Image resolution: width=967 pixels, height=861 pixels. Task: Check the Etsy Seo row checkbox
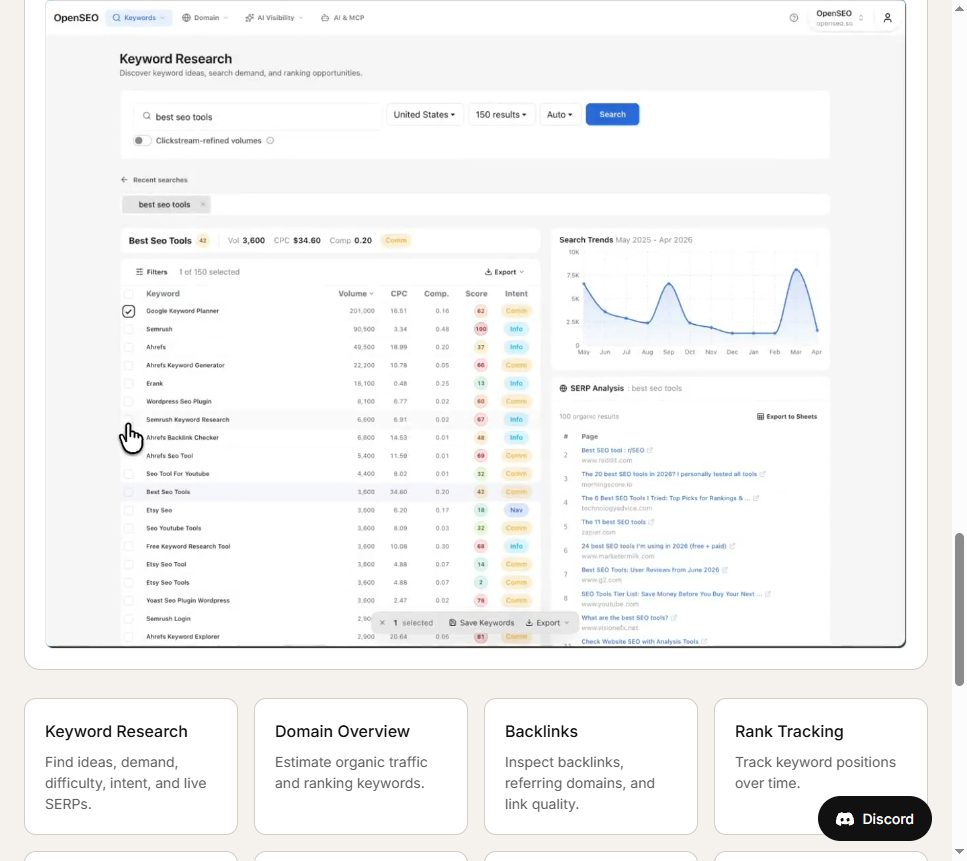(x=128, y=510)
